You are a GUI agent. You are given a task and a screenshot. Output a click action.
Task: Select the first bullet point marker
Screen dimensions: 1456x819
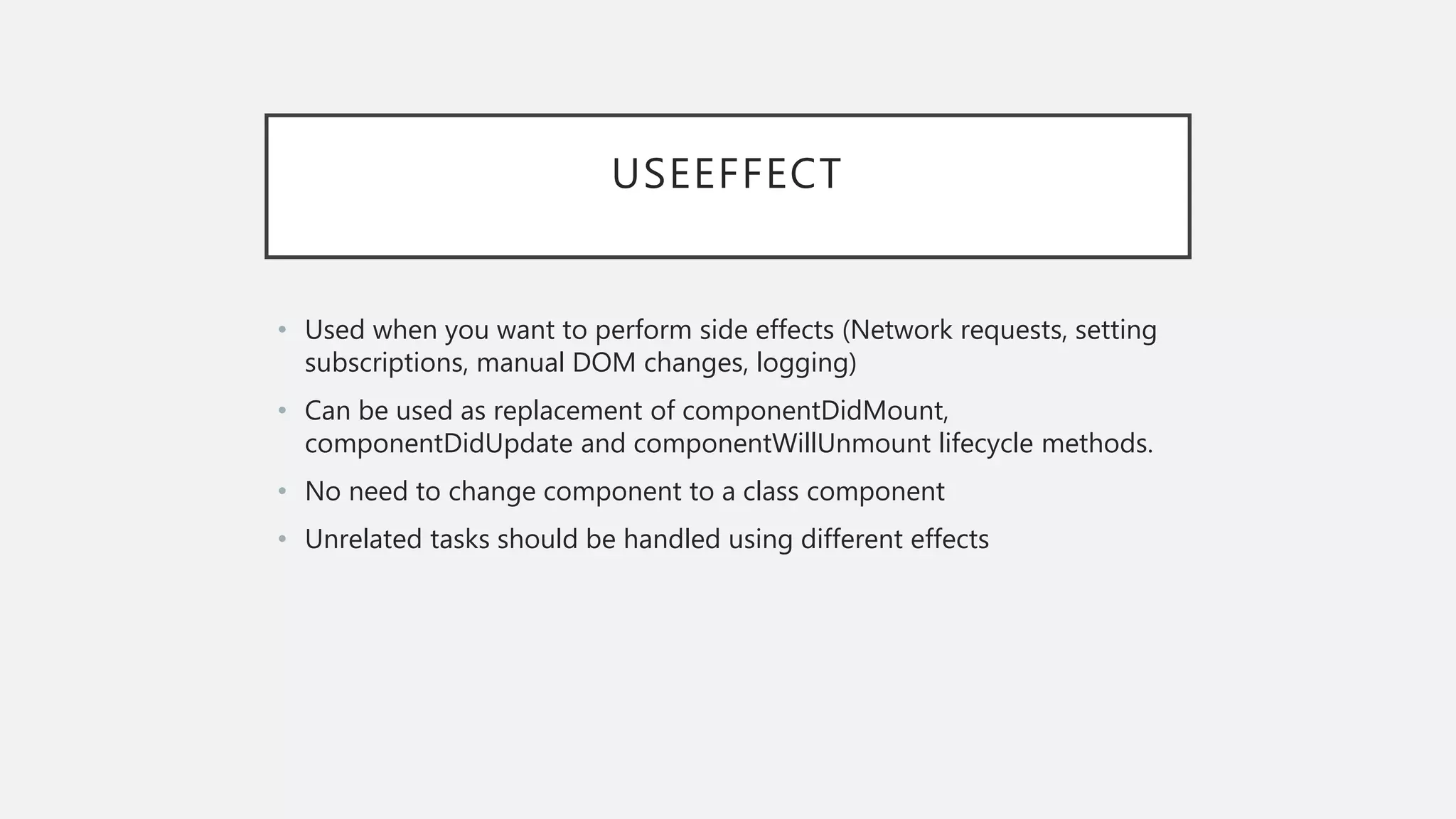point(282,330)
